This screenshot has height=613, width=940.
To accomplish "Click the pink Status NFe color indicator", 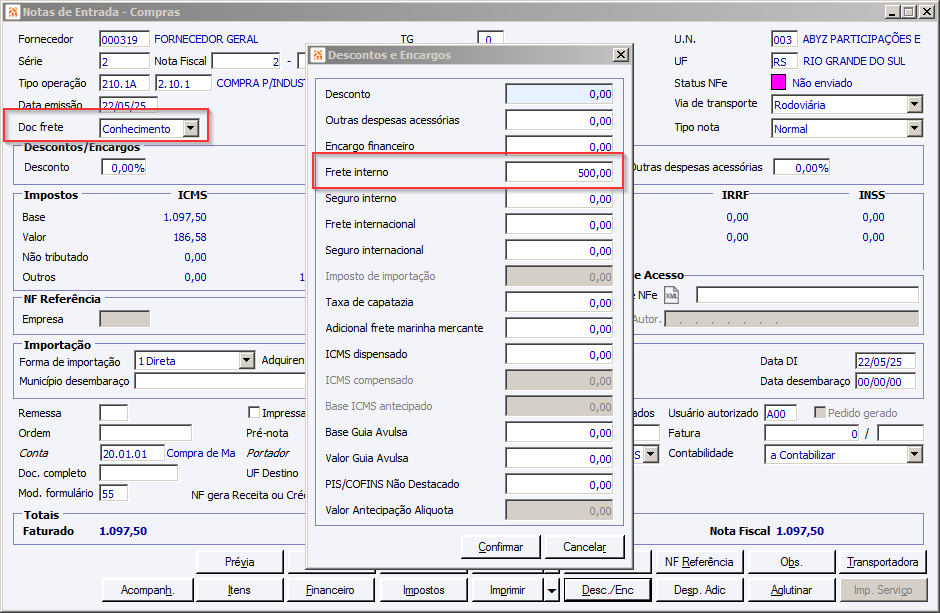I will 778,82.
